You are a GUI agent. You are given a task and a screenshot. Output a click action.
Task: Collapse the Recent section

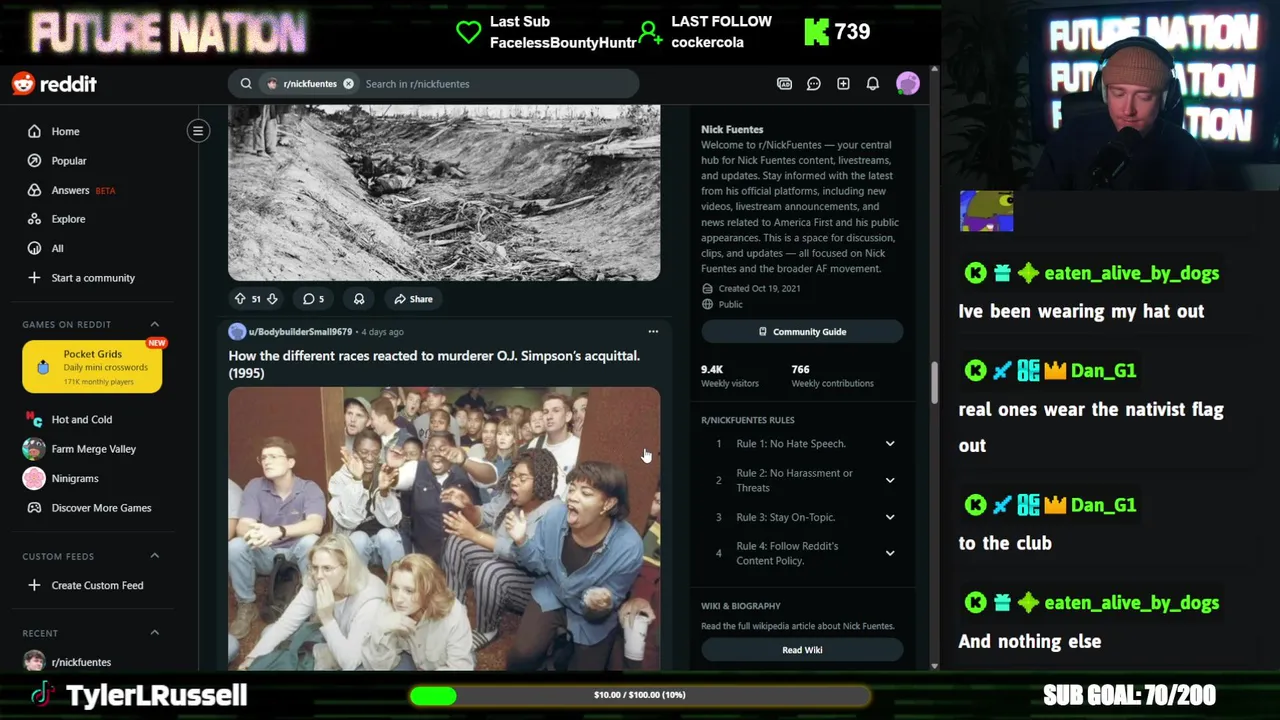155,633
